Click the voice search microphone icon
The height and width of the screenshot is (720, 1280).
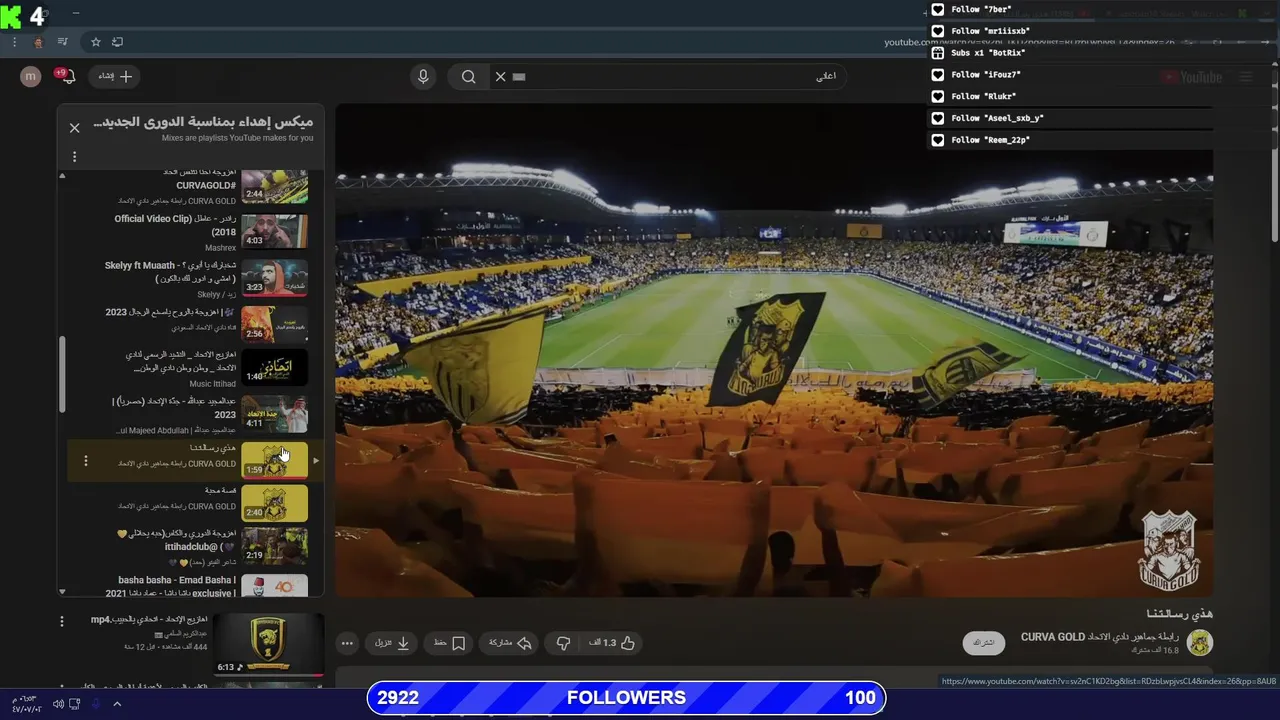pos(423,76)
